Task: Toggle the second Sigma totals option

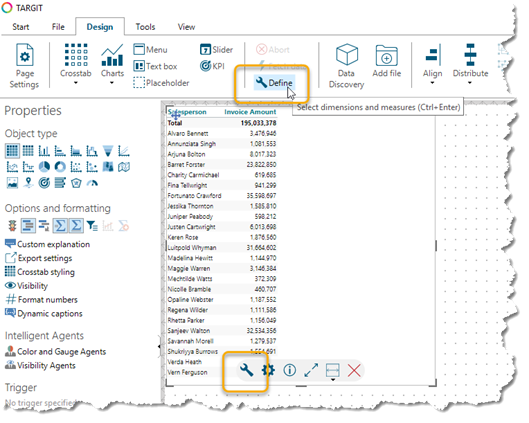Action: [x=76, y=226]
